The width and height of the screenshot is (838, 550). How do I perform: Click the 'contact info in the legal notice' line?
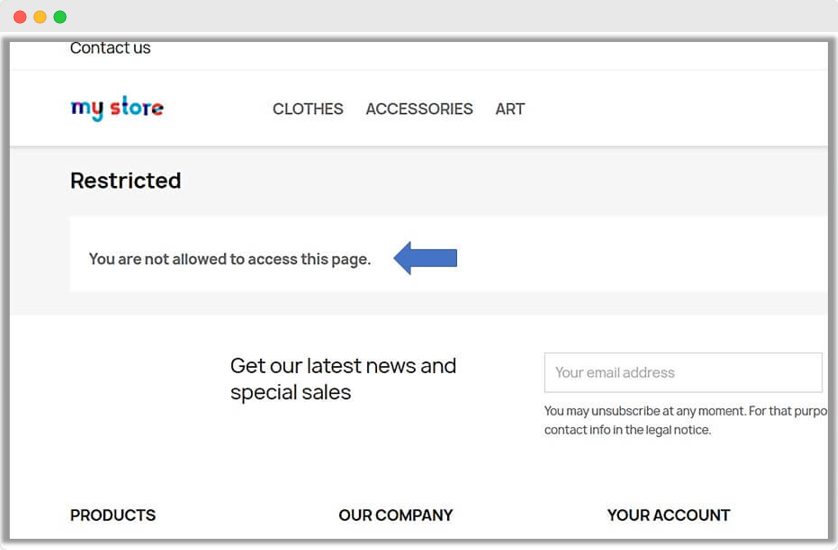[x=627, y=430]
